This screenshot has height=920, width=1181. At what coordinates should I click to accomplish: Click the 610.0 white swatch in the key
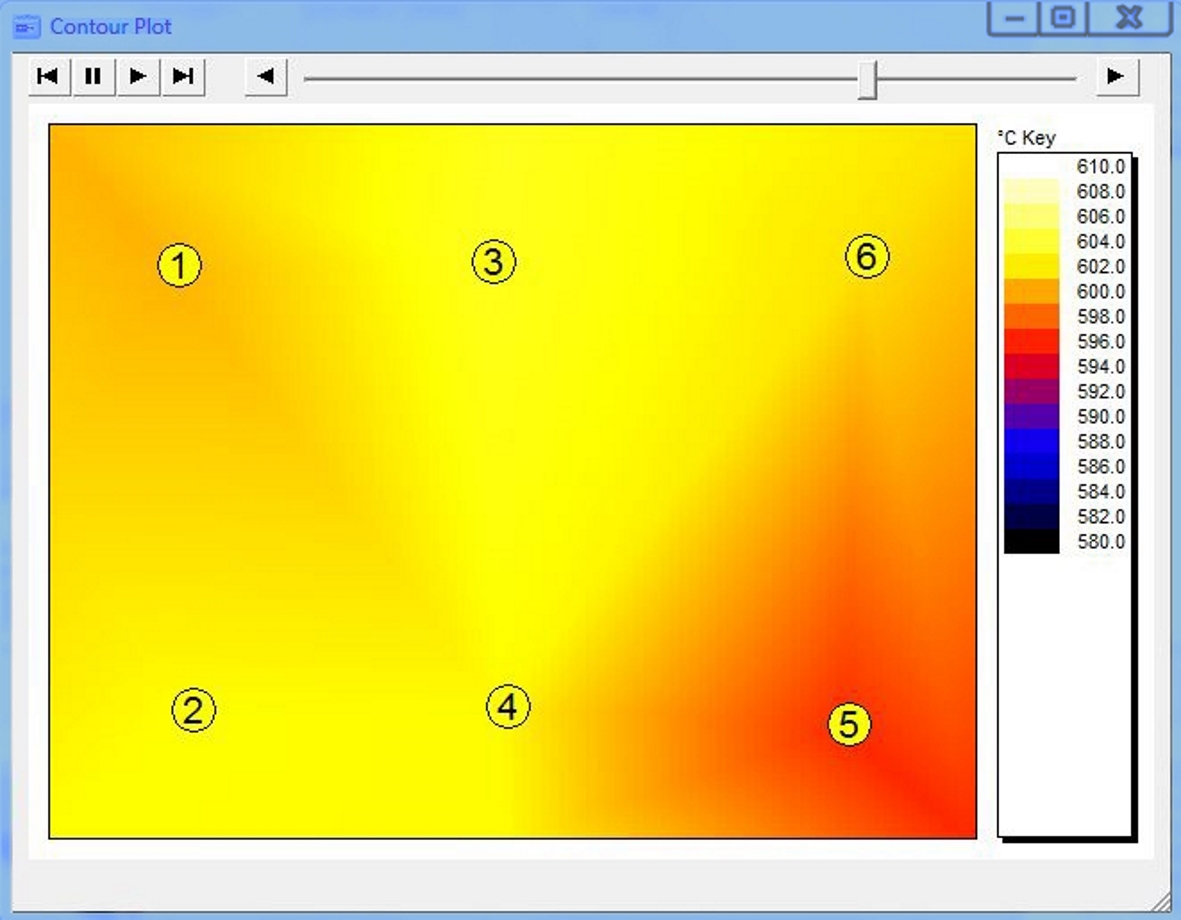point(1030,168)
